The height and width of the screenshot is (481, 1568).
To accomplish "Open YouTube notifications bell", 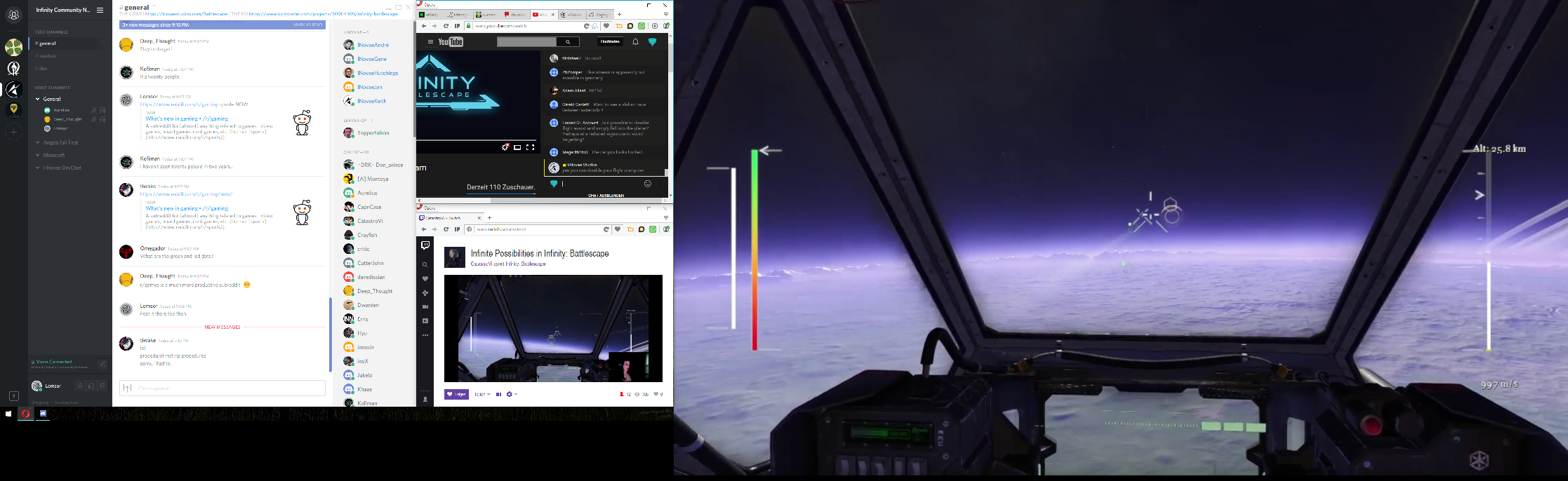I will pos(635,42).
